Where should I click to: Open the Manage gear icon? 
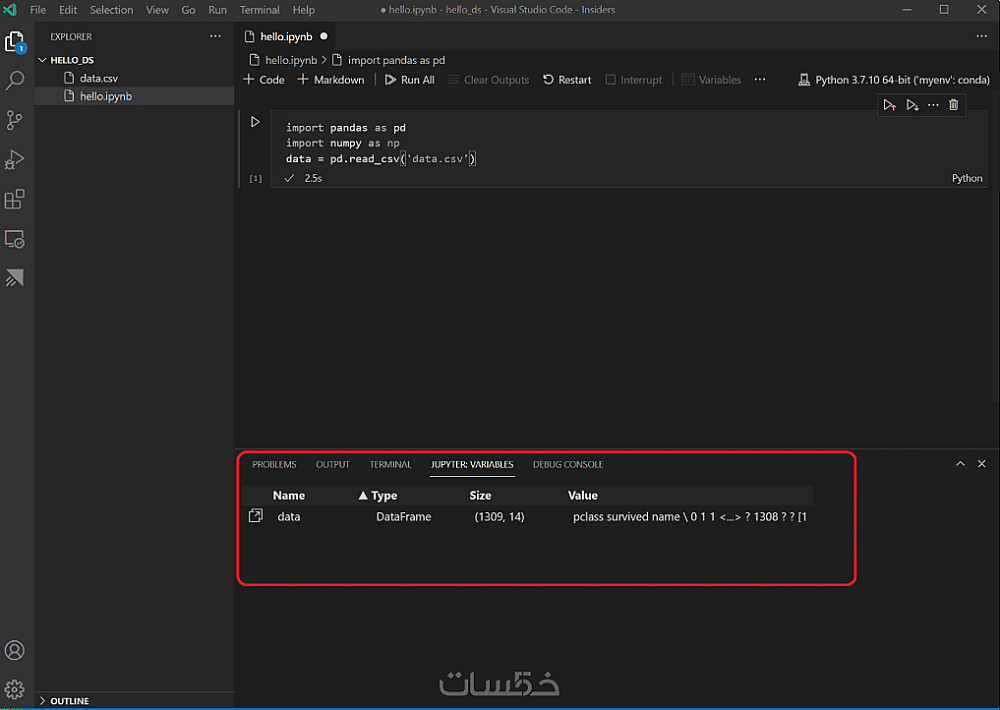tap(14, 689)
